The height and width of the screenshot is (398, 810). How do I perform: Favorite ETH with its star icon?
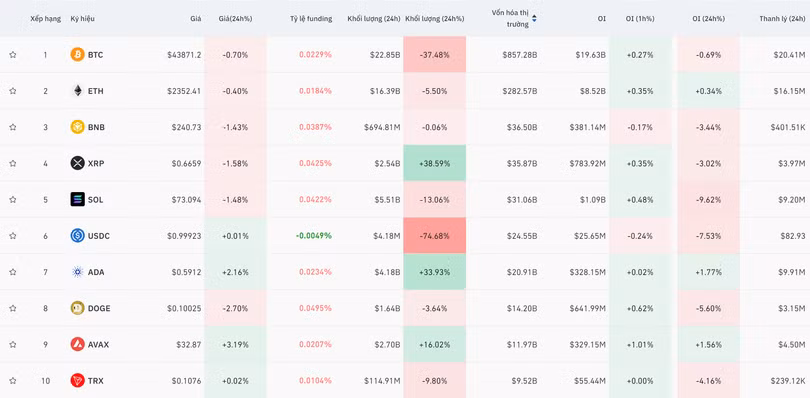coord(13,90)
